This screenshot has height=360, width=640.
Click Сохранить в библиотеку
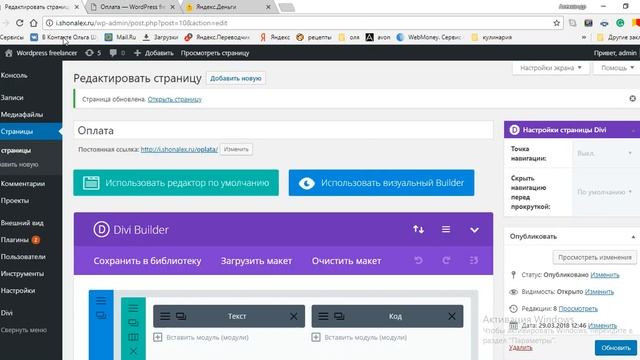click(147, 261)
